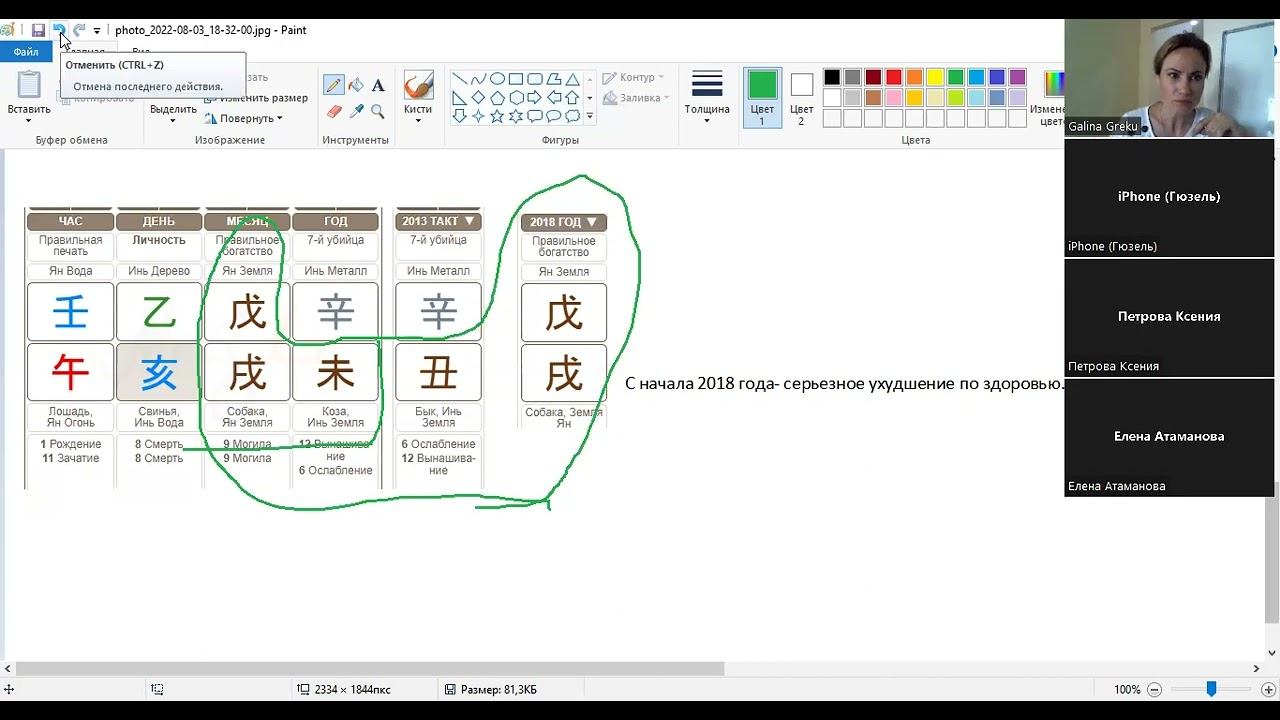Pick the black color swatch

coord(832,77)
